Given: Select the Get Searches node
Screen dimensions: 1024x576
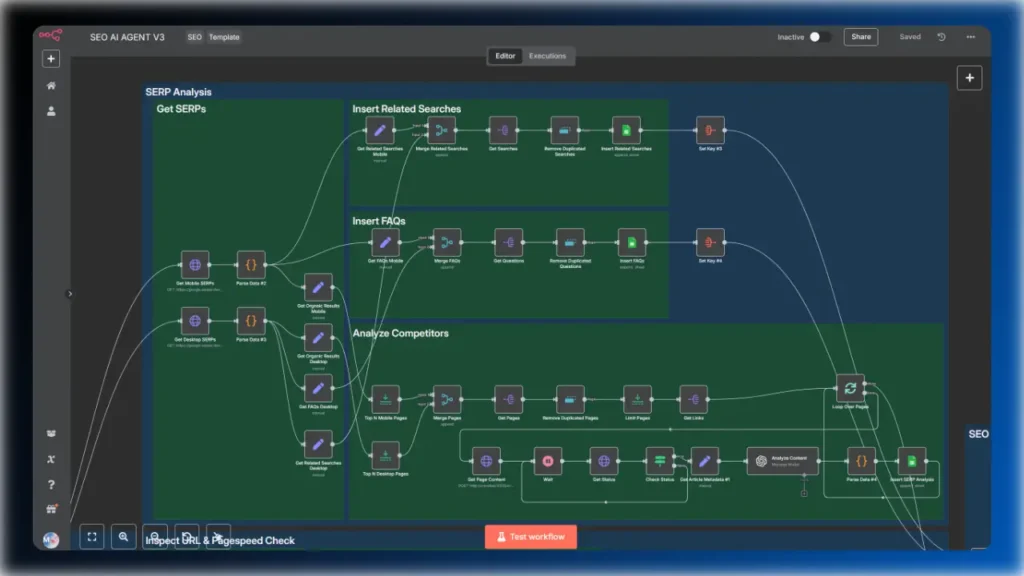Looking at the screenshot, I should pos(503,131).
